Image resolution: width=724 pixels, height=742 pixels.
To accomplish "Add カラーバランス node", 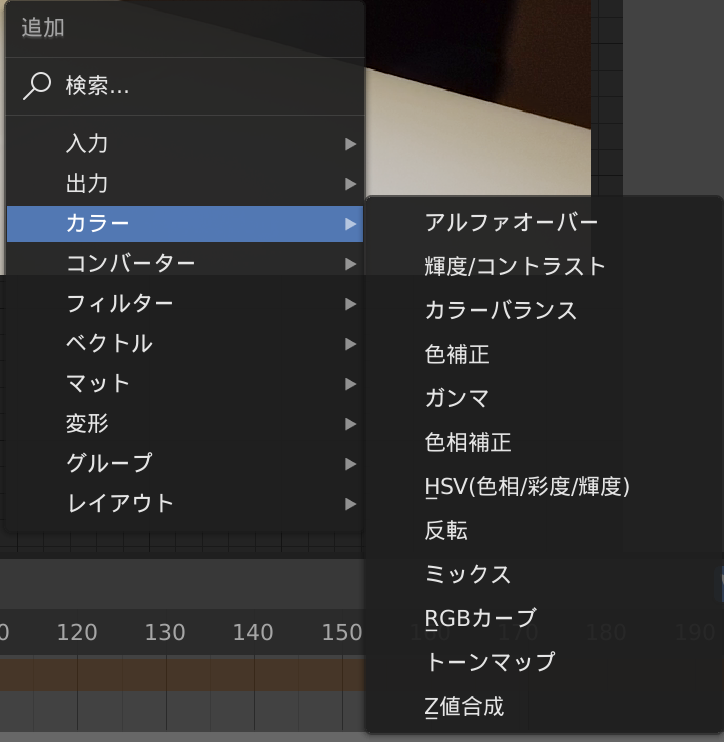I will pos(544,310).
